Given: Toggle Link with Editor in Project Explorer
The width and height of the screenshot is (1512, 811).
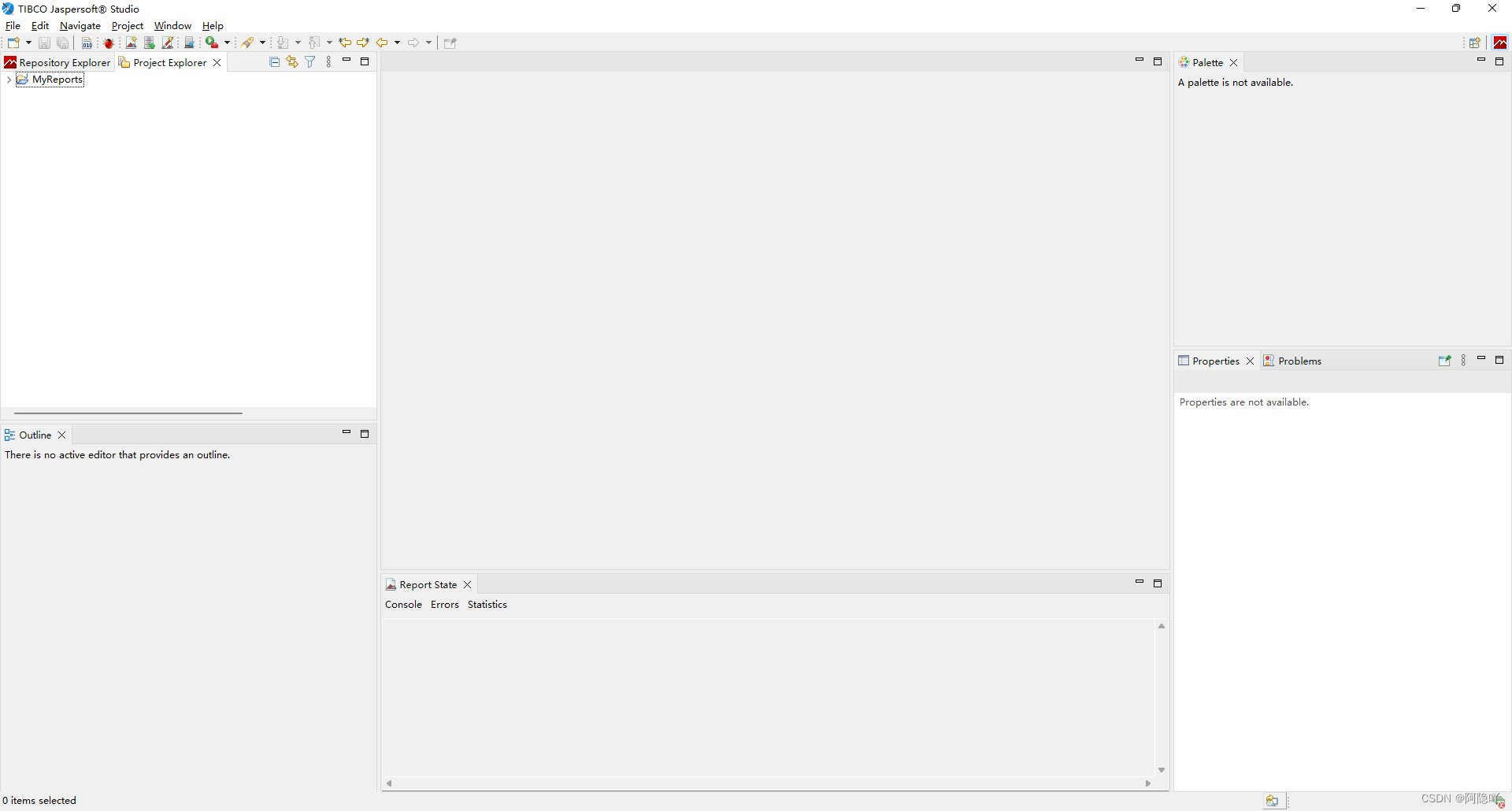Looking at the screenshot, I should [x=291, y=61].
